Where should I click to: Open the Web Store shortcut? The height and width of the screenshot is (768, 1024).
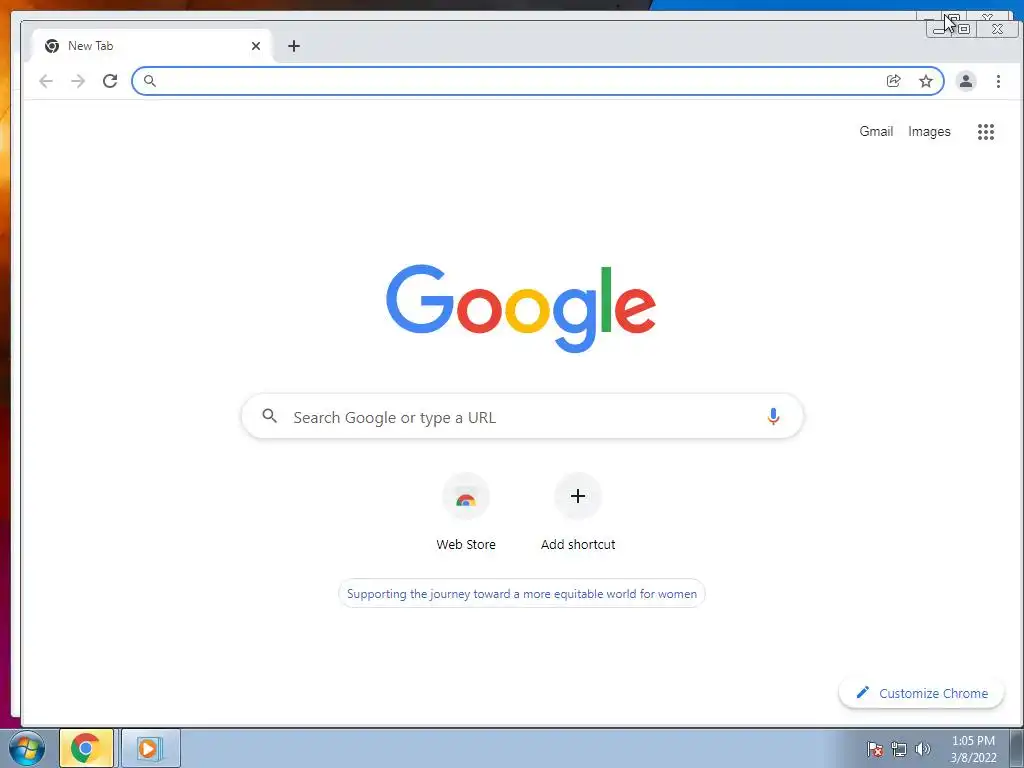pyautogui.click(x=466, y=513)
